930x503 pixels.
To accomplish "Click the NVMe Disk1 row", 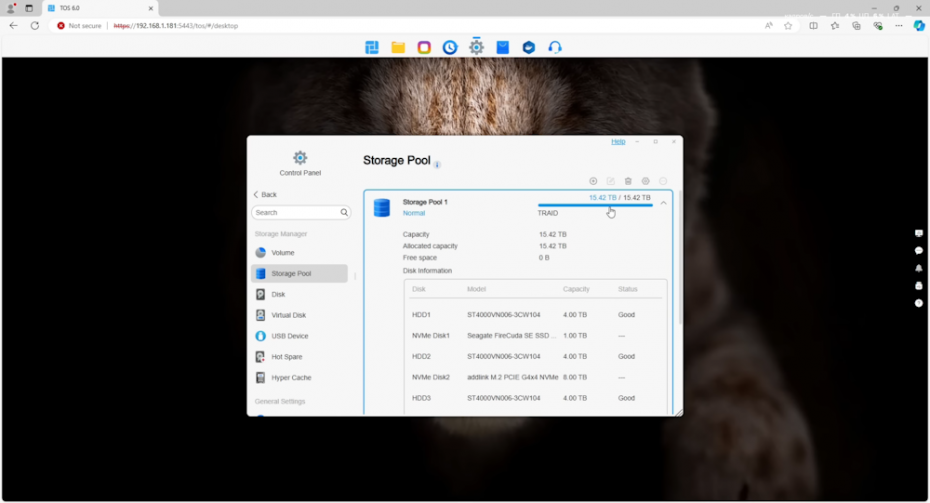I will coord(536,336).
